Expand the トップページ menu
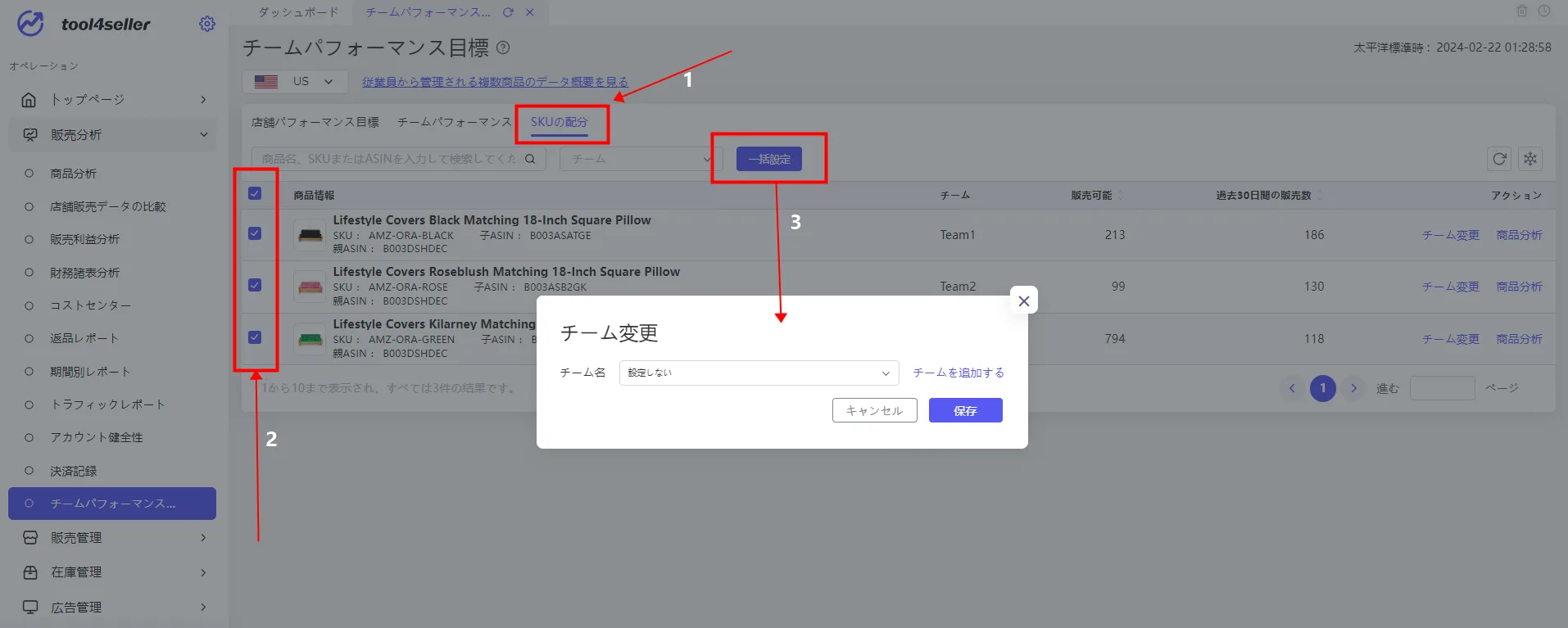 (x=203, y=100)
